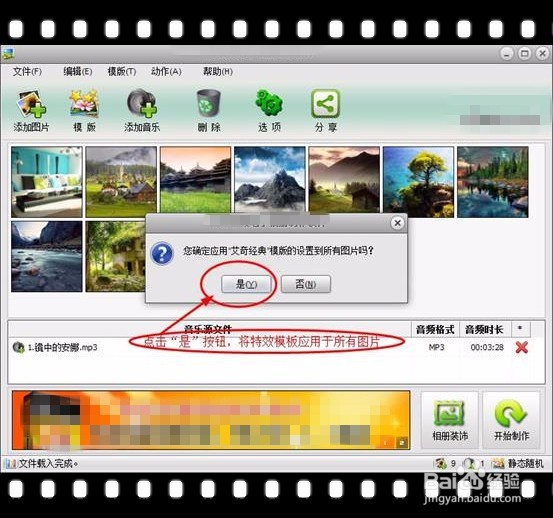Maximize the application window
553x518 pixels.
pos(524,54)
